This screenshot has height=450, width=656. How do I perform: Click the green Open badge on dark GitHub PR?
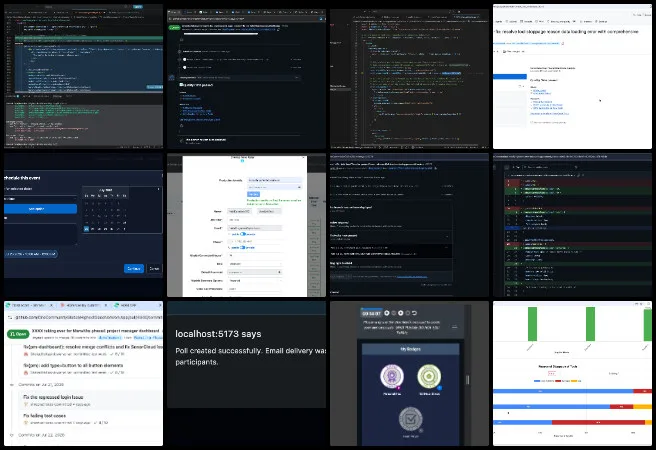coord(174,27)
